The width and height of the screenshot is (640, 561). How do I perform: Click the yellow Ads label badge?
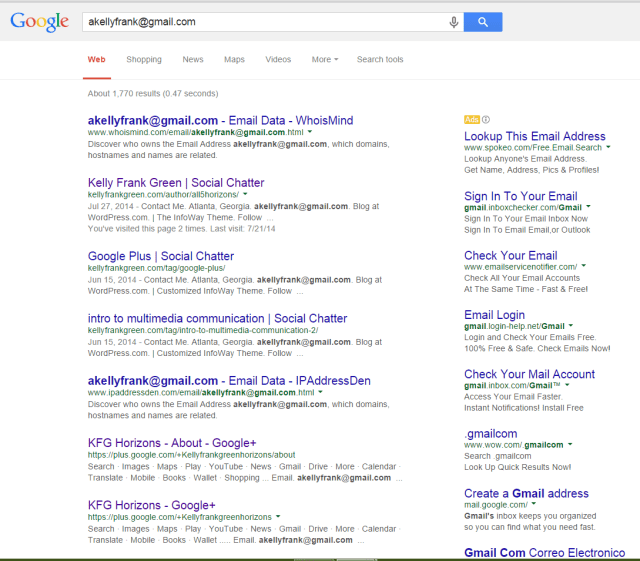point(472,120)
